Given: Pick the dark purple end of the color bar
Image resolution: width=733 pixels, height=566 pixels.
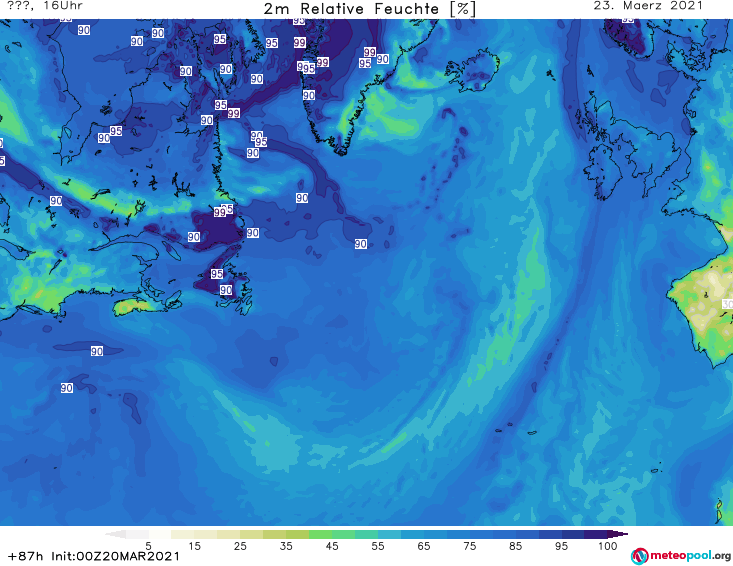Looking at the screenshot, I should 617,534.
